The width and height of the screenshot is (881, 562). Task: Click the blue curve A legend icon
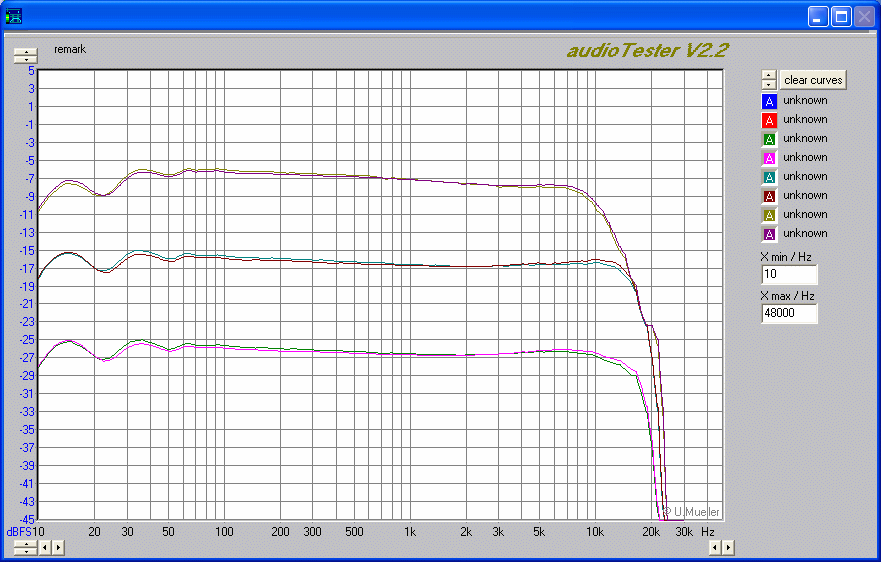coord(769,101)
